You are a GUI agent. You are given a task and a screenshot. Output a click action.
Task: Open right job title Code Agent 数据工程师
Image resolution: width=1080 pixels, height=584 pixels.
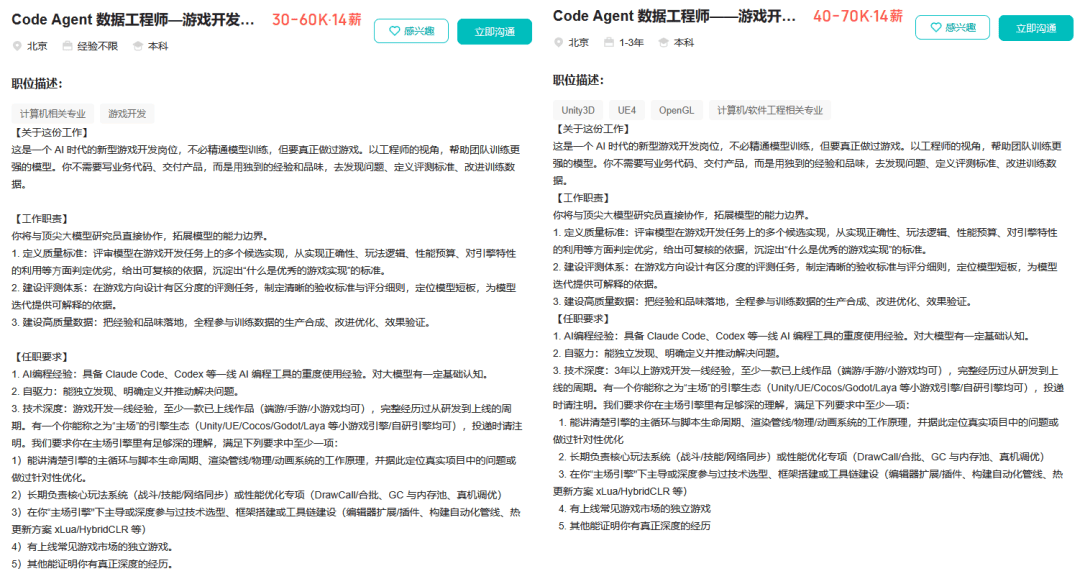[x=674, y=16]
